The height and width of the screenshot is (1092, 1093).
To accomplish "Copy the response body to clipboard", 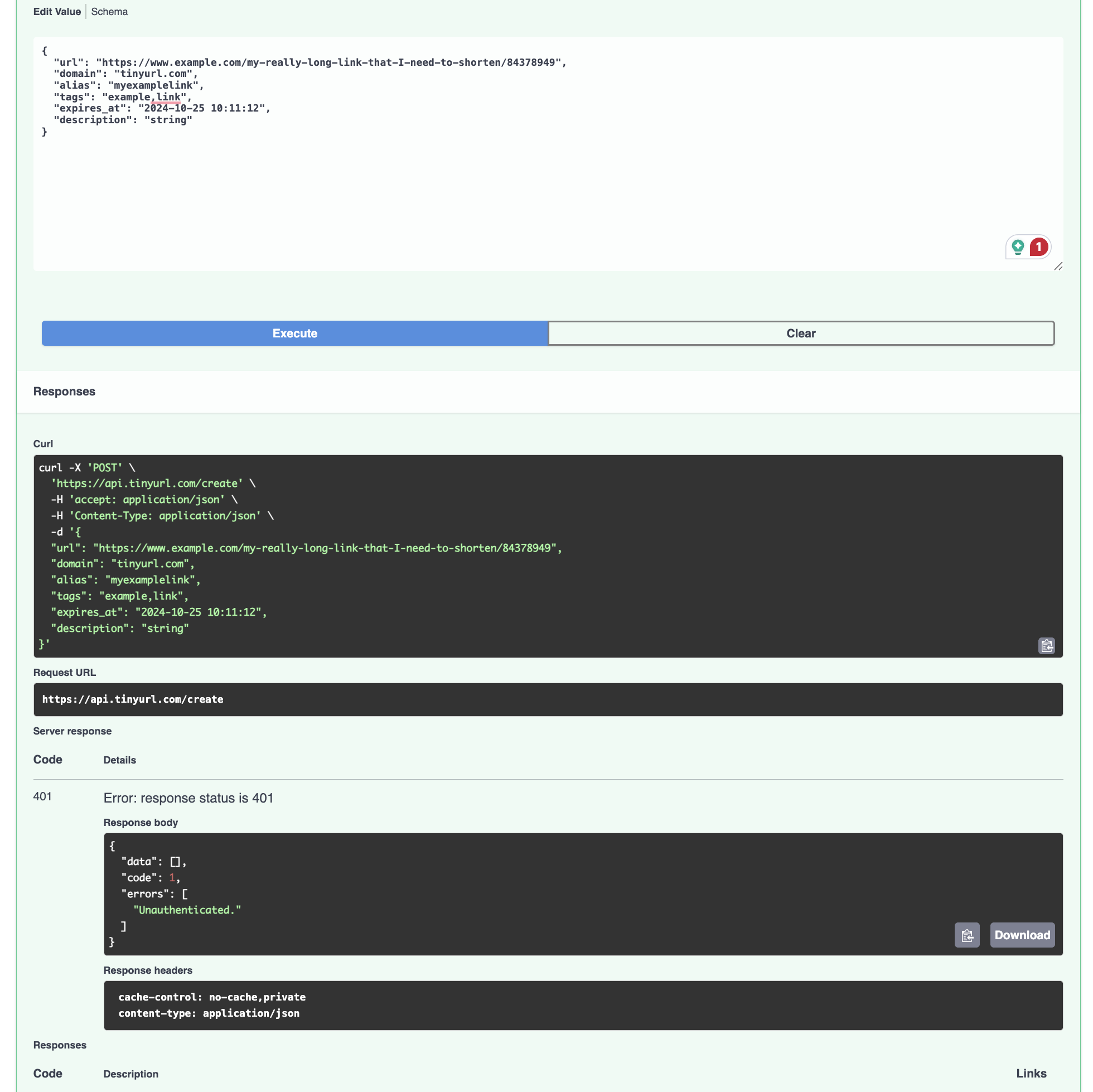I will click(x=966, y=935).
